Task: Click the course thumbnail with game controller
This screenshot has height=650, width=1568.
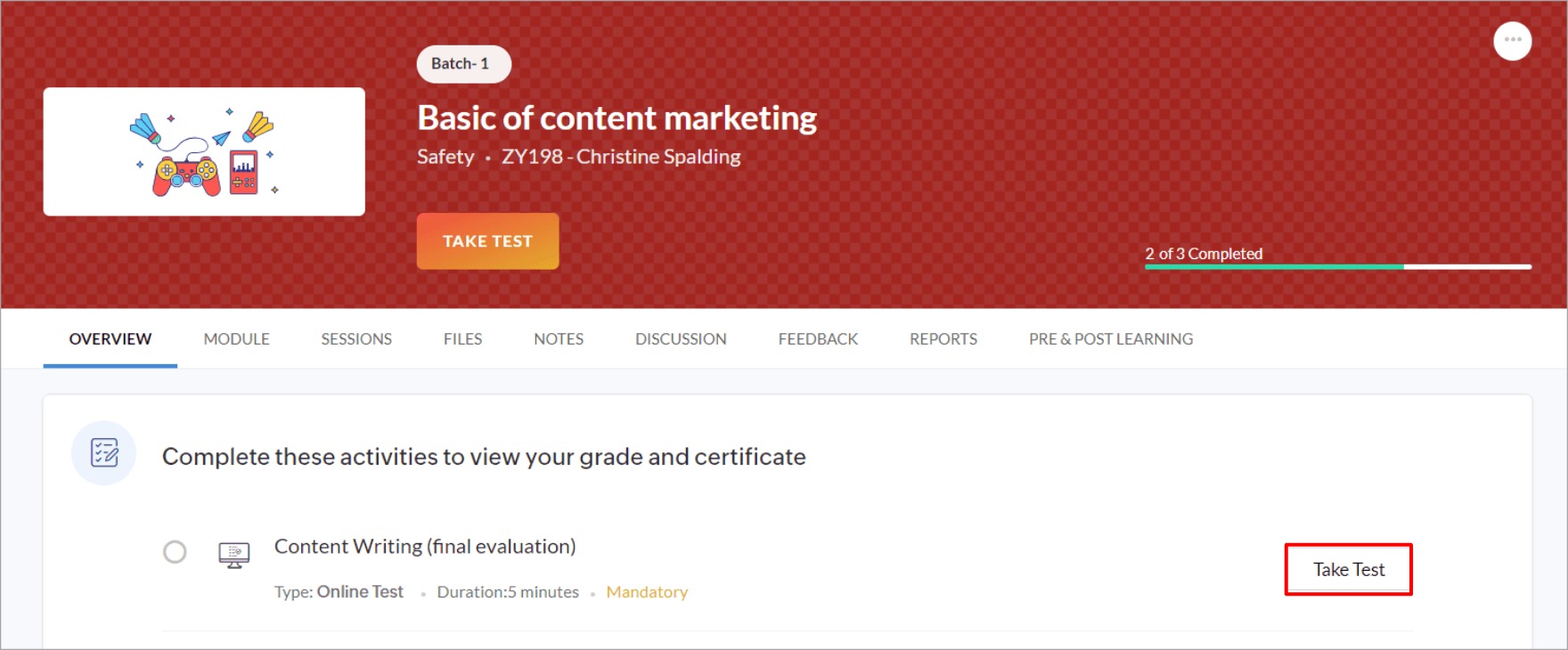Action: [204, 151]
